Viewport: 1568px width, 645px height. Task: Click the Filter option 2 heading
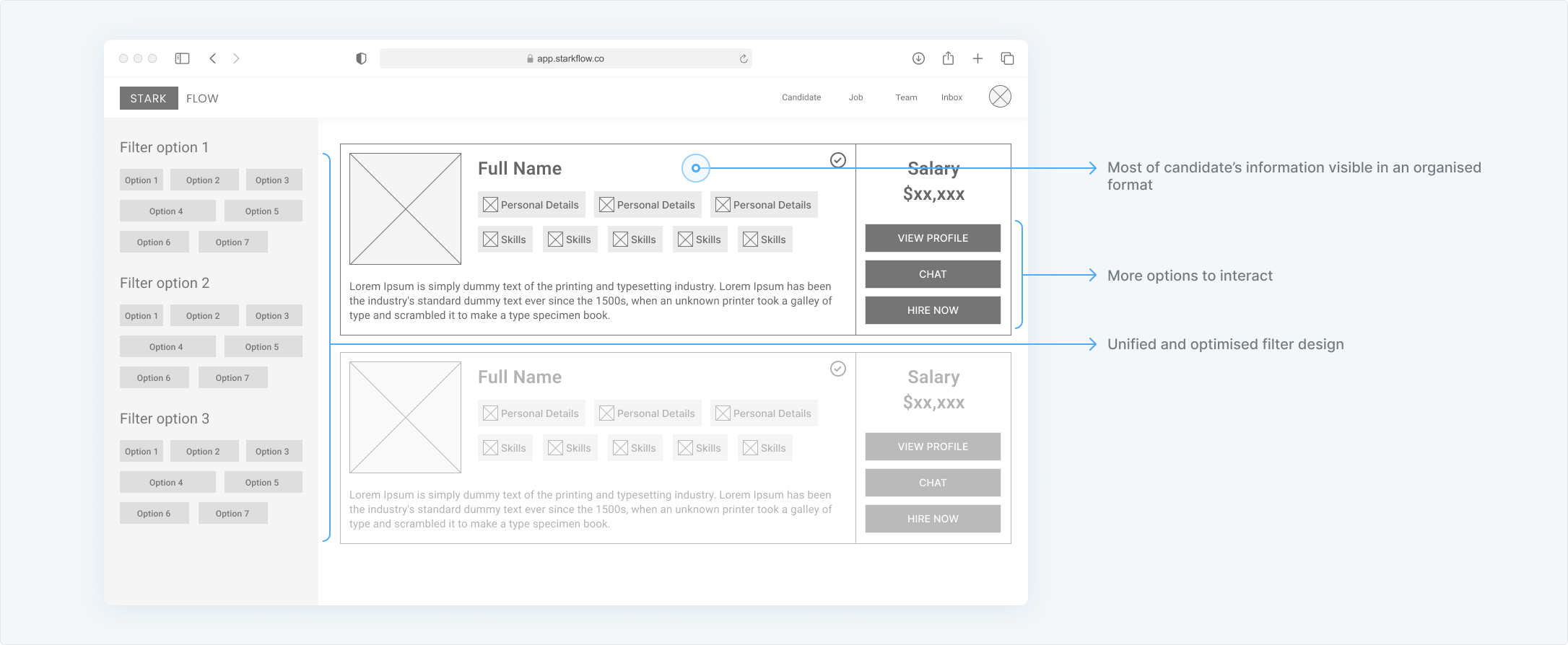[x=165, y=284]
